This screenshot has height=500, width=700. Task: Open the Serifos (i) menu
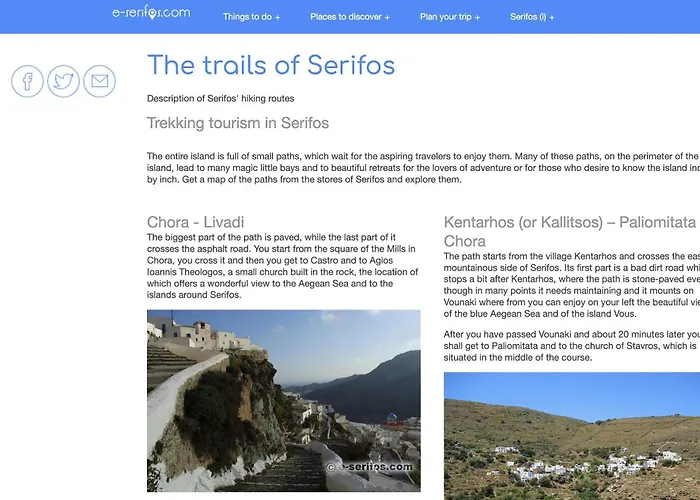[x=531, y=17]
